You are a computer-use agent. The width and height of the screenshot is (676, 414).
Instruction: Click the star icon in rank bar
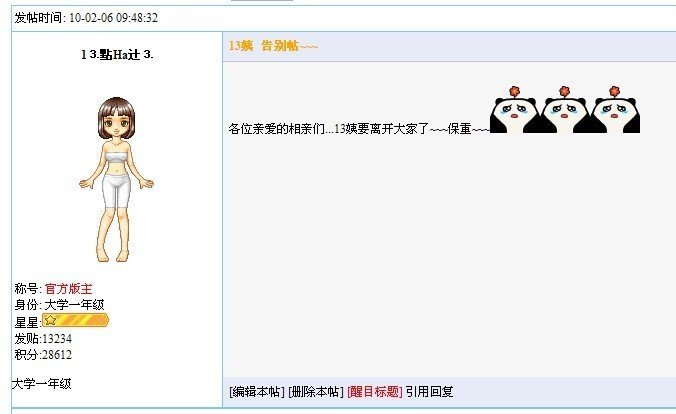tap(50, 320)
